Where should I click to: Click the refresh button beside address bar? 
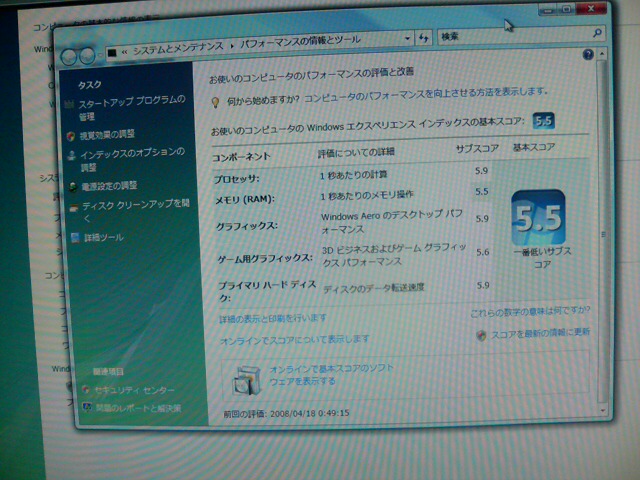coord(424,38)
